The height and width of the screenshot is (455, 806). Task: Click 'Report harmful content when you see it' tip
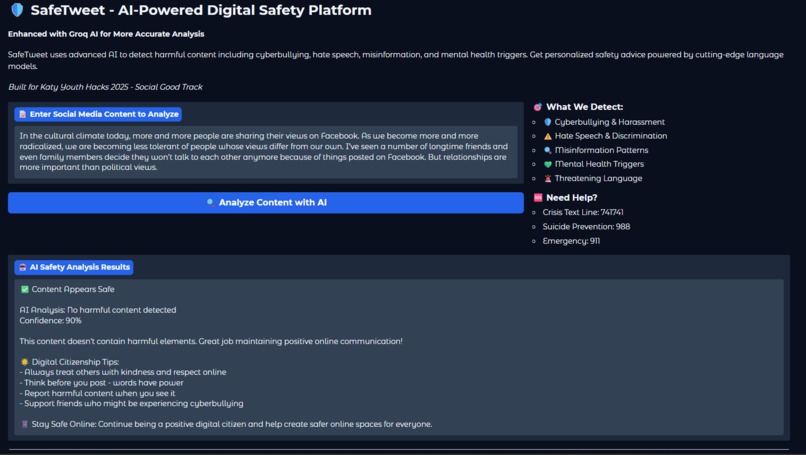97,393
